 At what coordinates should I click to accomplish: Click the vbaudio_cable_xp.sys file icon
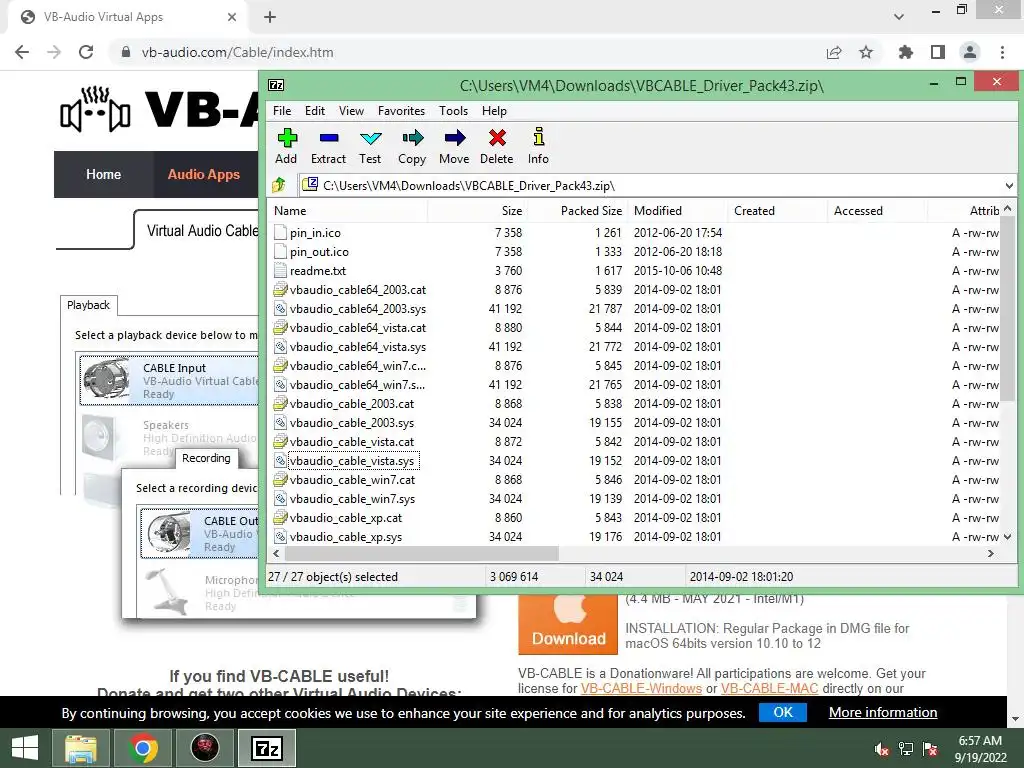[x=280, y=537]
